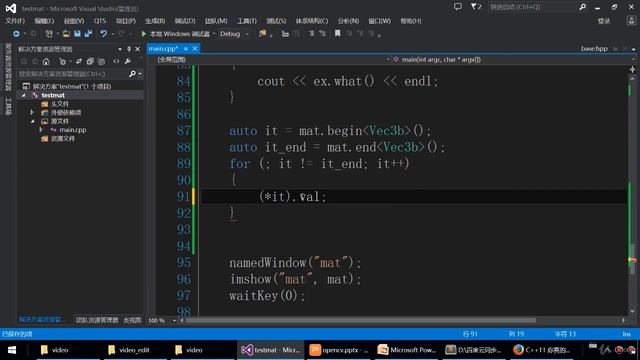The image size is (640, 360).
Task: Switch to the 类视图 Class View tab
Action: tap(132, 320)
